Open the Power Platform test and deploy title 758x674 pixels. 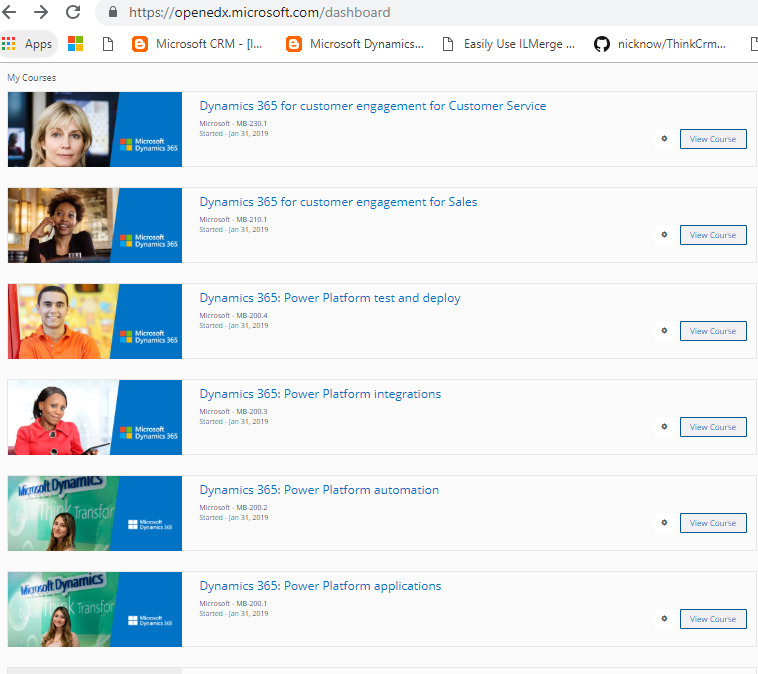[330, 298]
